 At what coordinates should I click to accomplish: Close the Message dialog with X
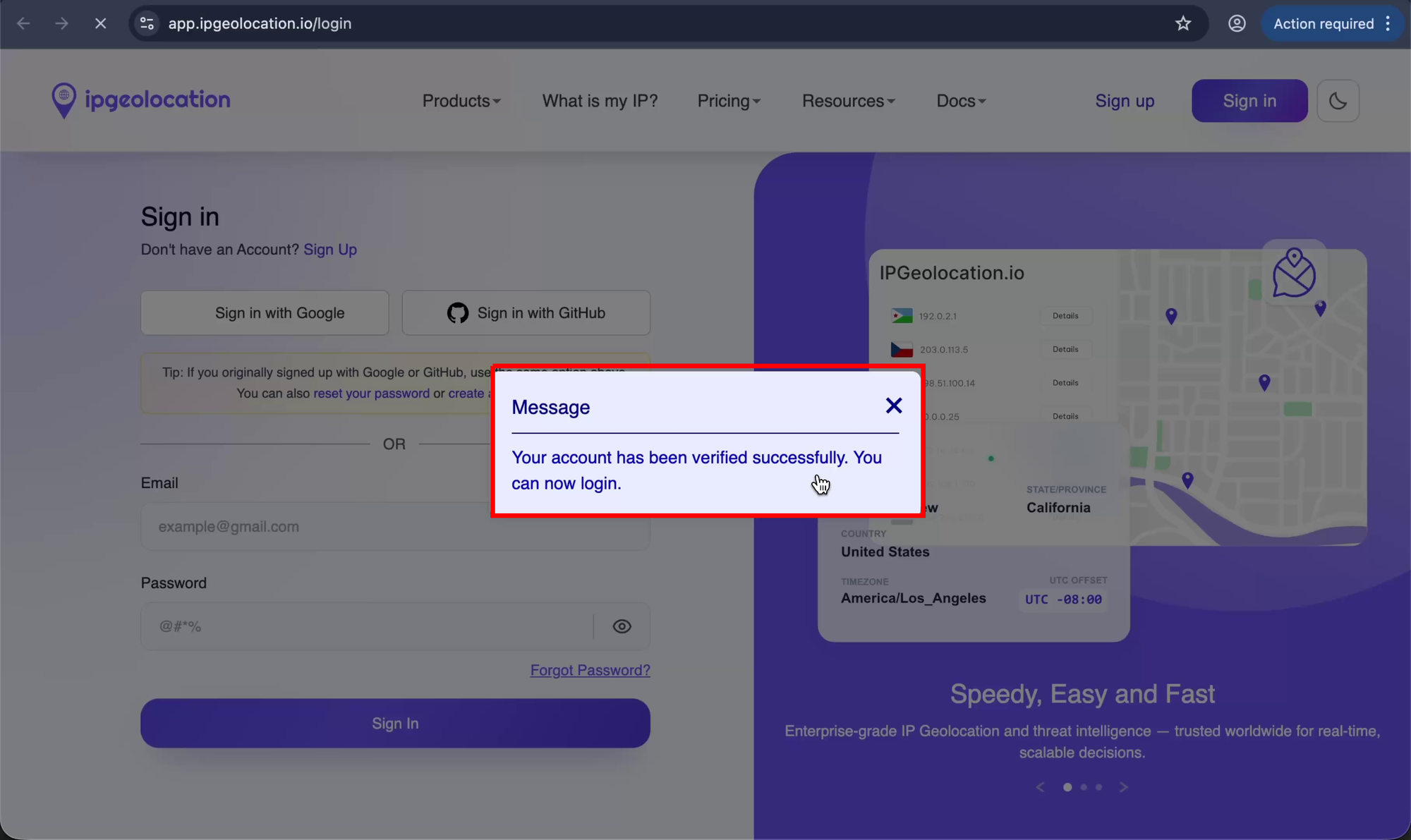coord(894,406)
